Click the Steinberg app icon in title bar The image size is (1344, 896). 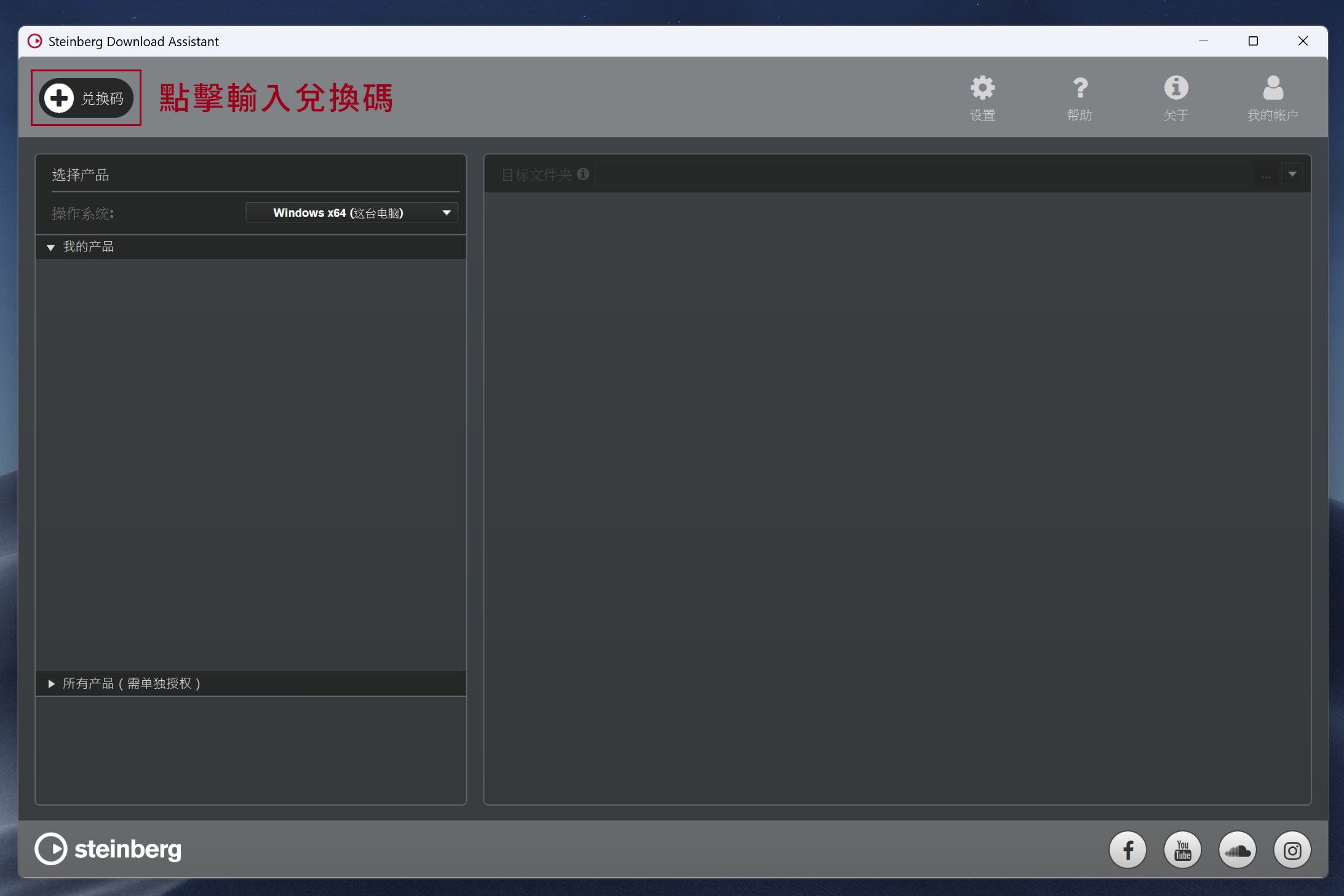35,41
